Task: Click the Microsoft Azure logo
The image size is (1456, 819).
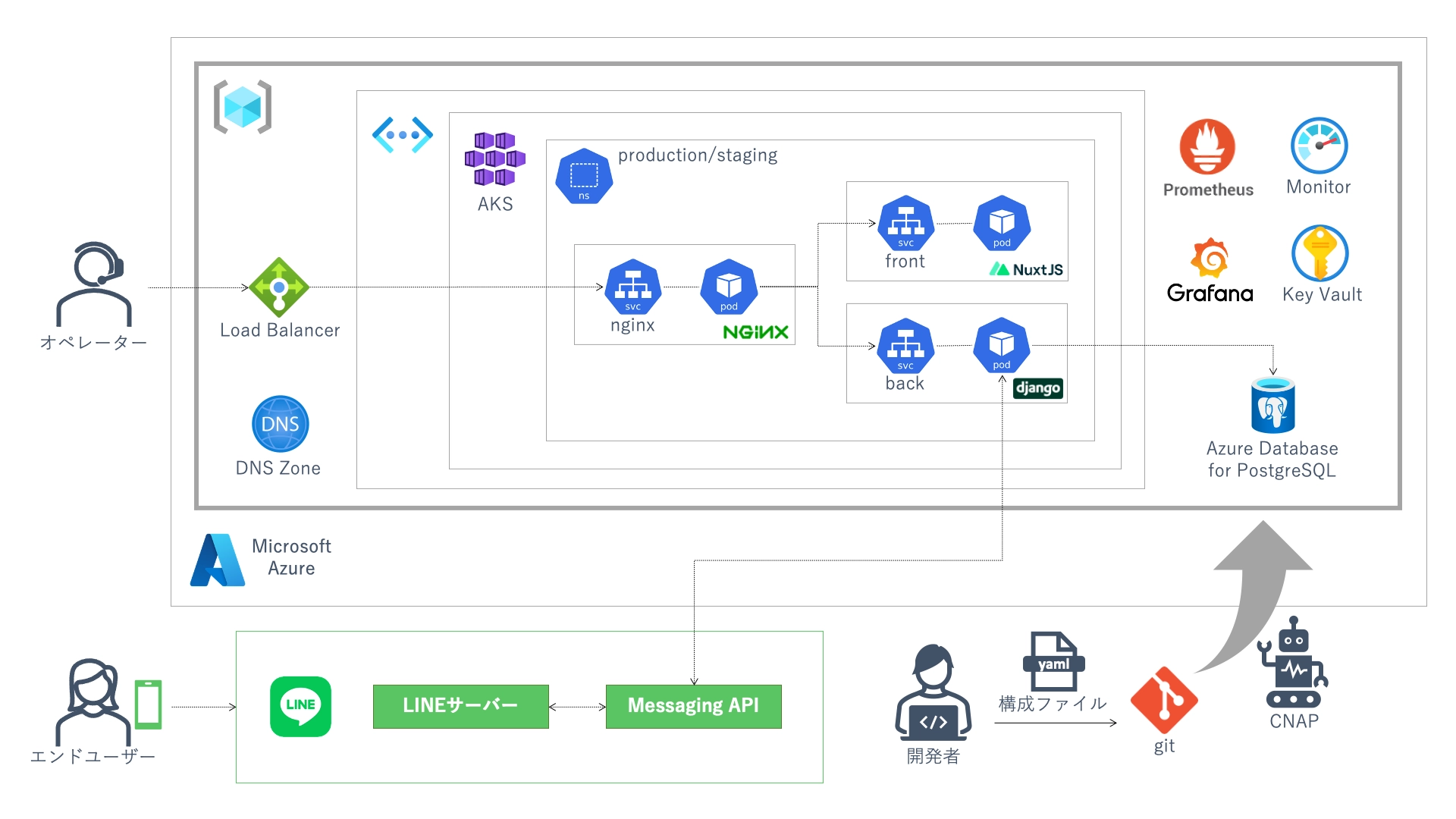Action: tap(218, 560)
